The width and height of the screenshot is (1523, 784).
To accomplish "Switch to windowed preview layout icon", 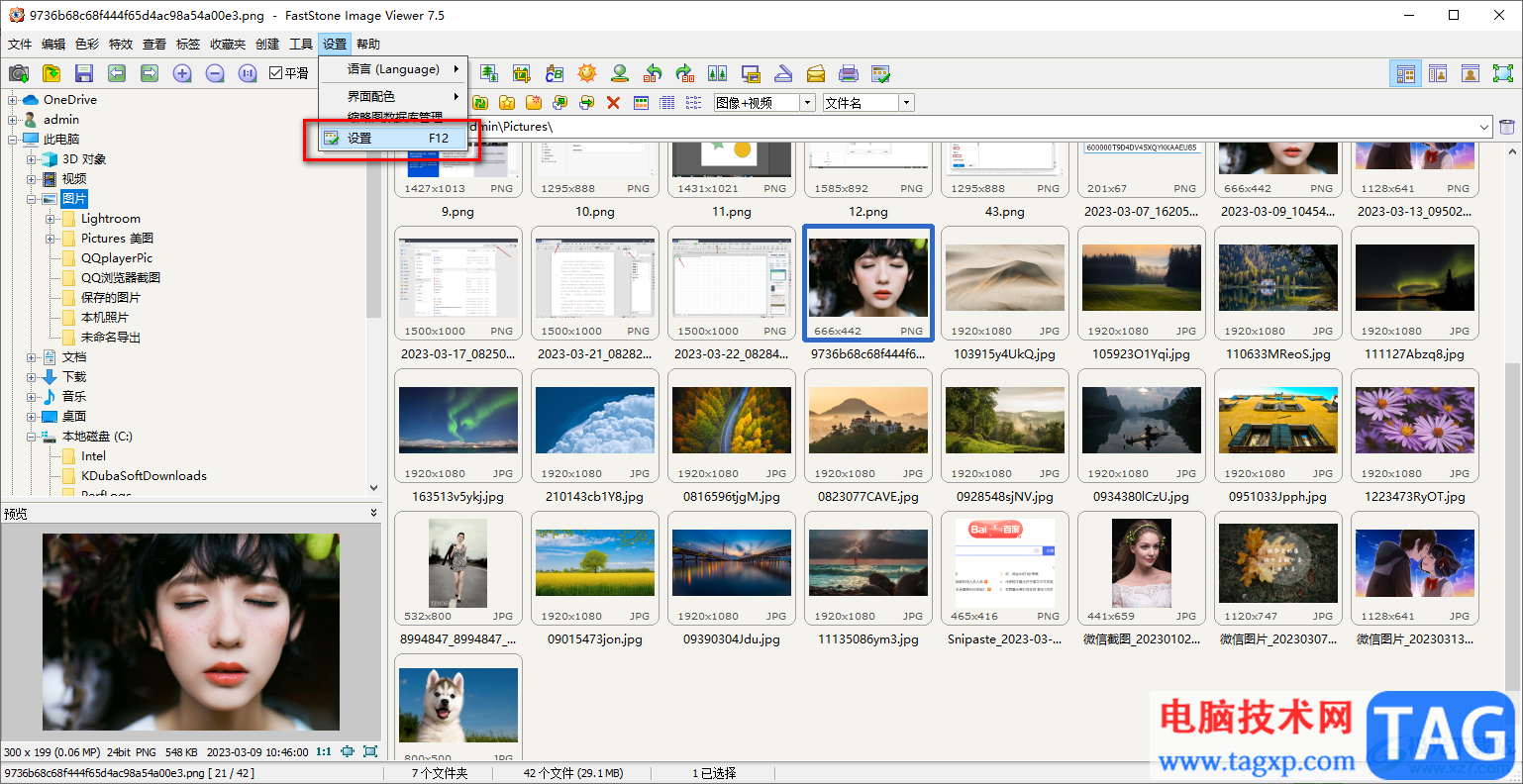I will (1438, 73).
